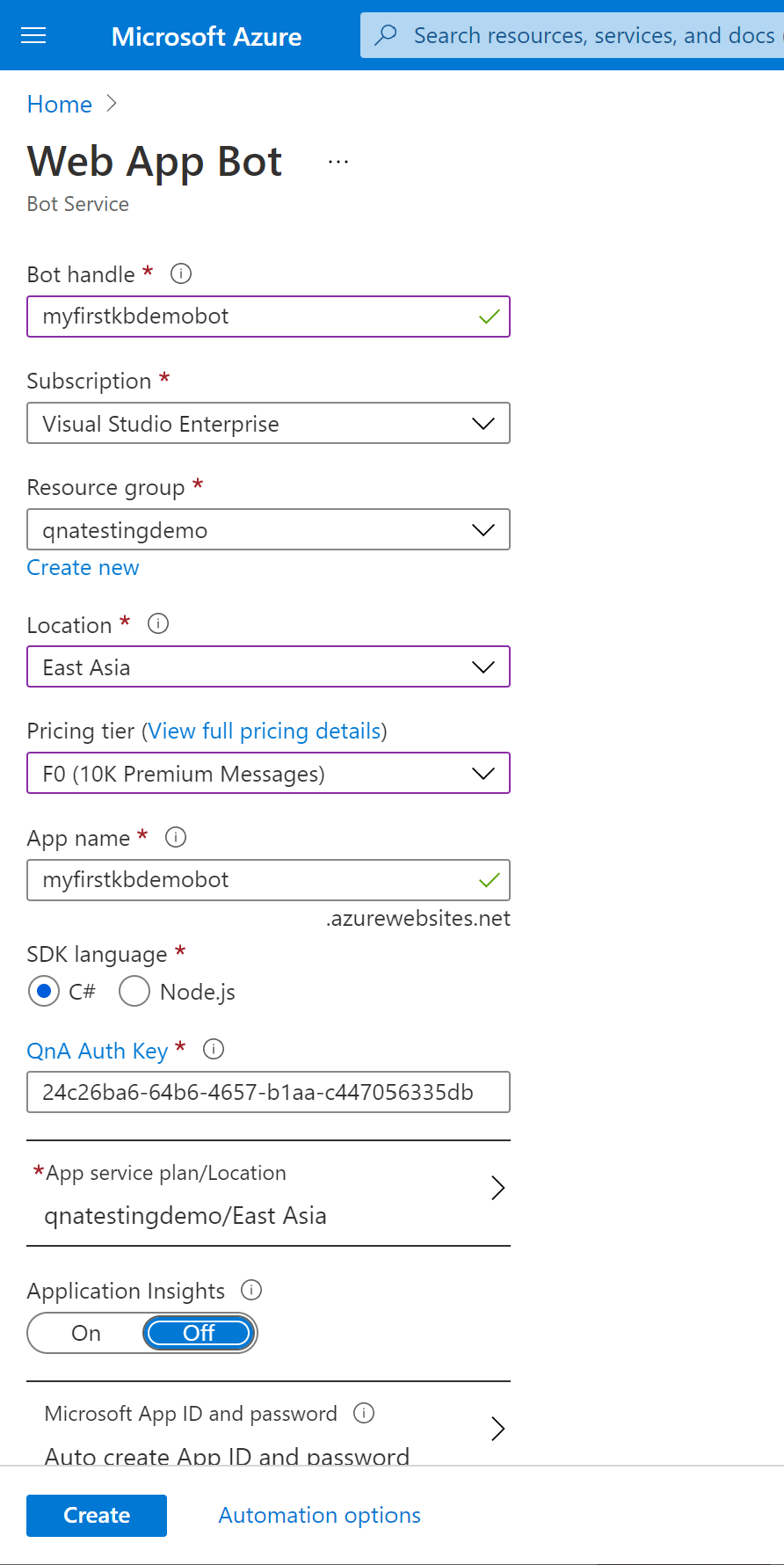The image size is (784, 1565).
Task: Show info tooltip for Bot handle
Action: pyautogui.click(x=181, y=273)
